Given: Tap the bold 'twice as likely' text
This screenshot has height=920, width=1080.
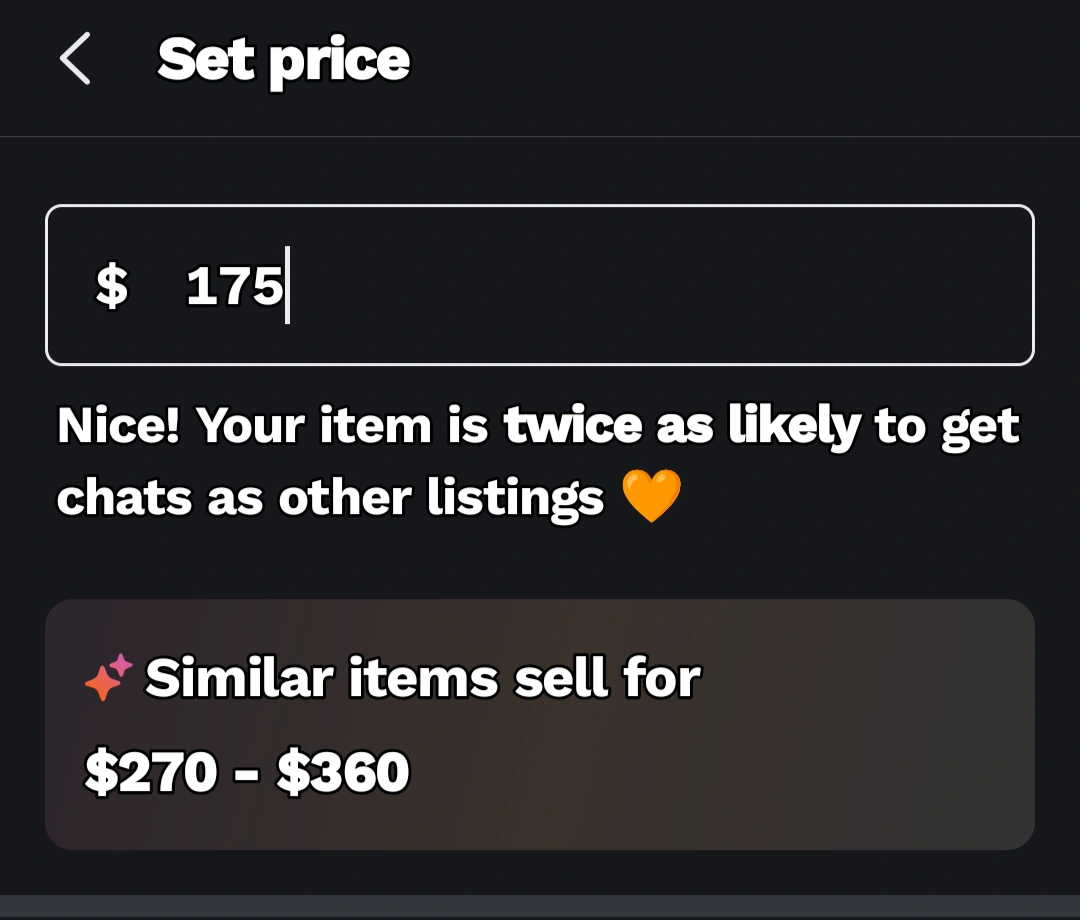Looking at the screenshot, I should click(681, 427).
